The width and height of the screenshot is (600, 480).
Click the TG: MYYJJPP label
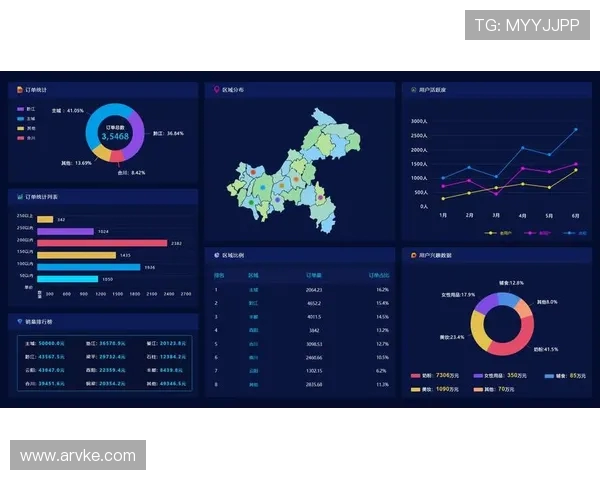526,25
